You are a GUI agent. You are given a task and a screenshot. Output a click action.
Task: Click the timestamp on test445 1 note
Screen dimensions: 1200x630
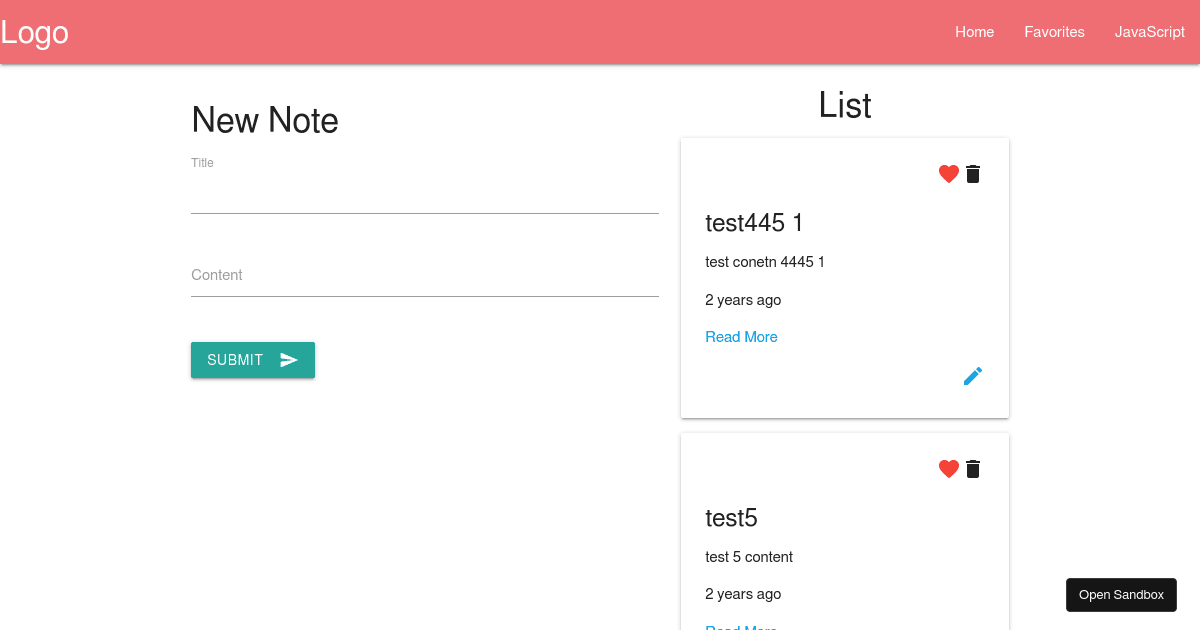743,299
